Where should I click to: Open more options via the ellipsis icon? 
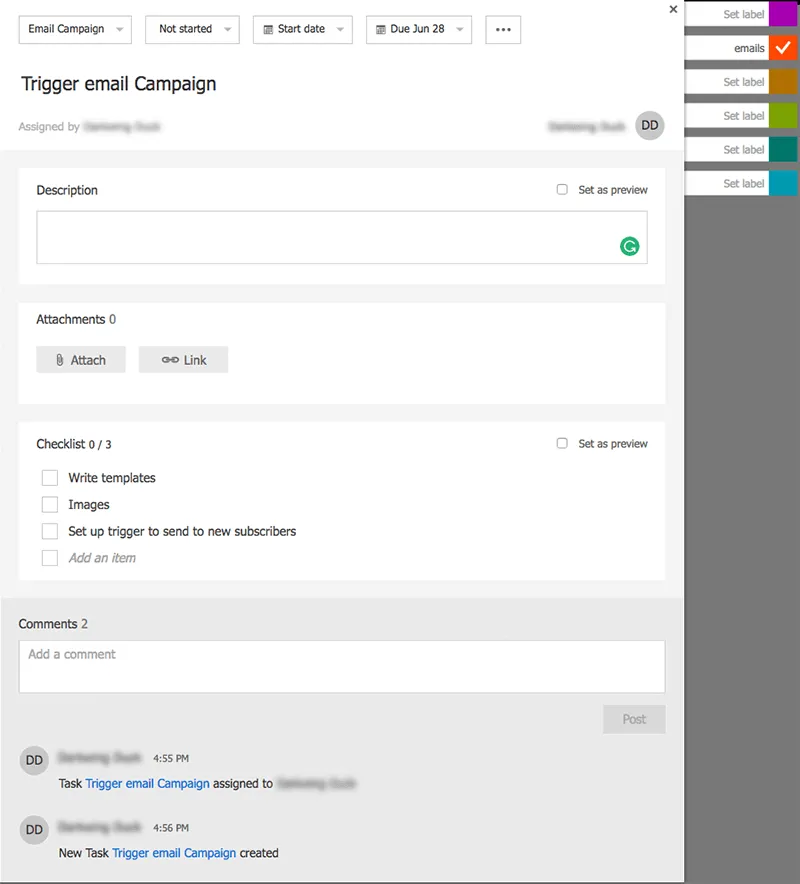click(503, 29)
